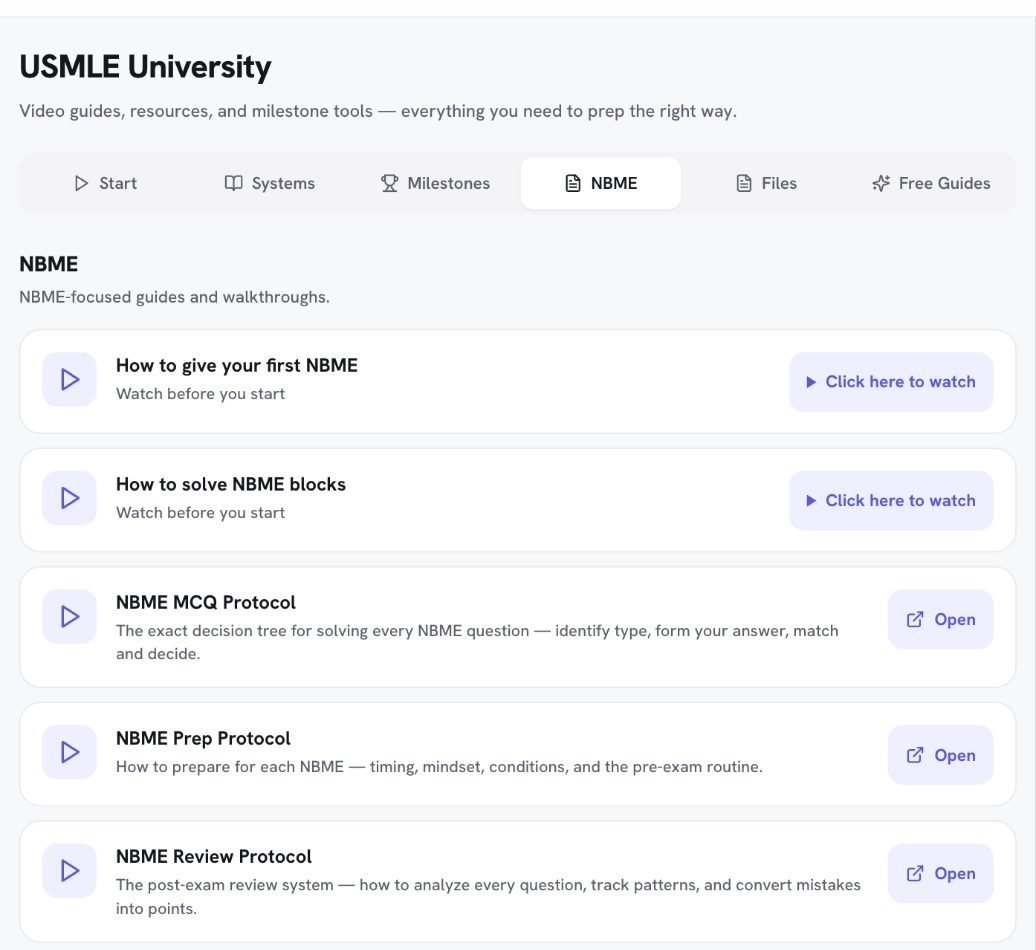
Task: Open the Files tab
Action: click(766, 183)
